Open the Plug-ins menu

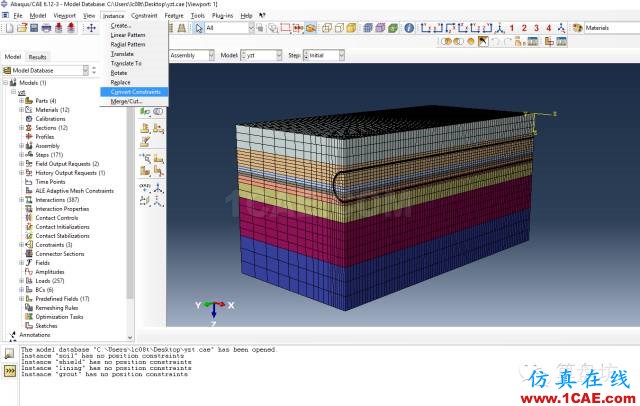point(222,16)
